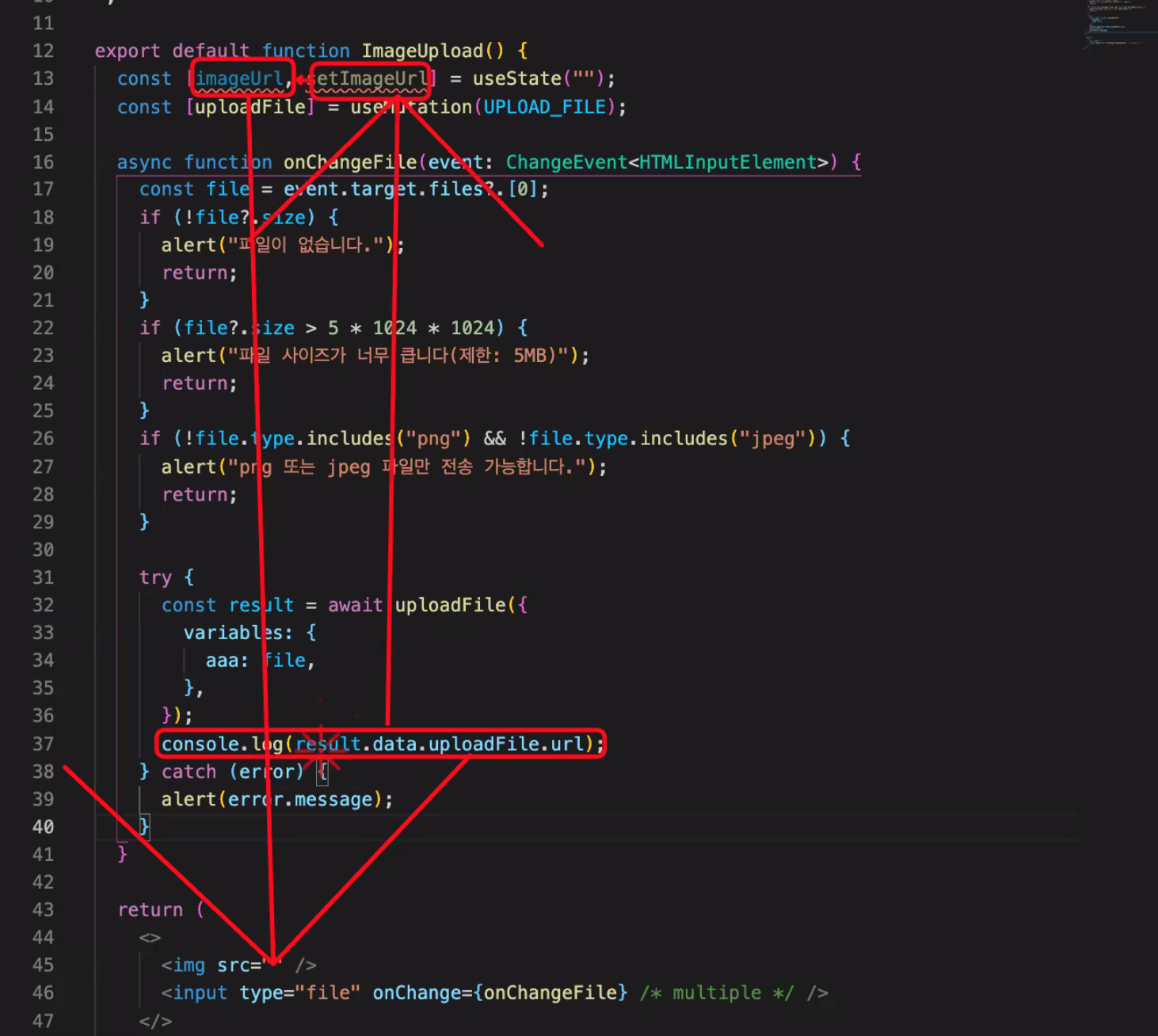The image size is (1158, 1036).
Task: Click the input tag name on line 46
Action: [x=200, y=992]
